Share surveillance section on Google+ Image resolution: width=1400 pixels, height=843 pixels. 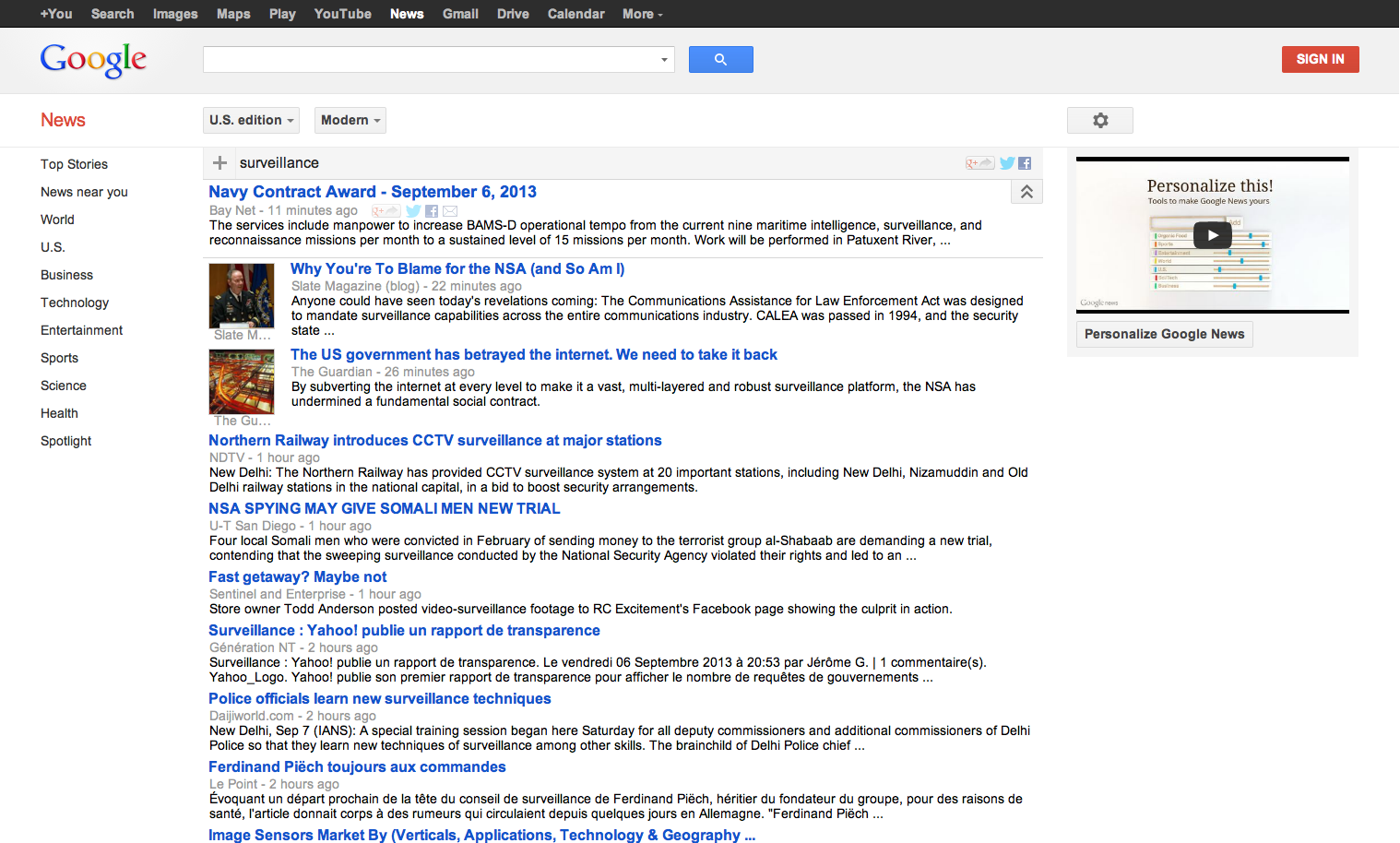[x=979, y=163]
